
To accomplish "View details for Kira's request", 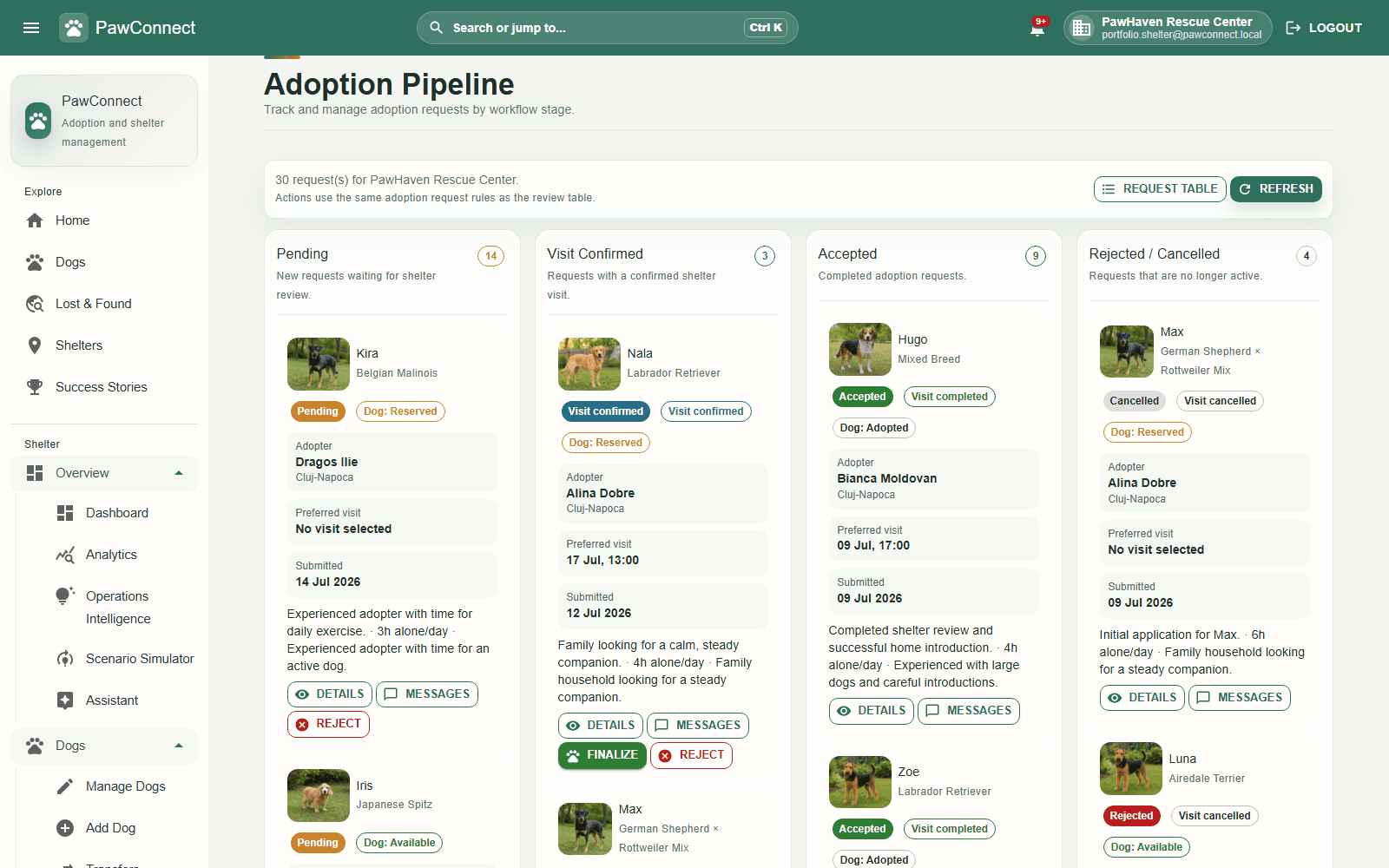I will [x=329, y=694].
